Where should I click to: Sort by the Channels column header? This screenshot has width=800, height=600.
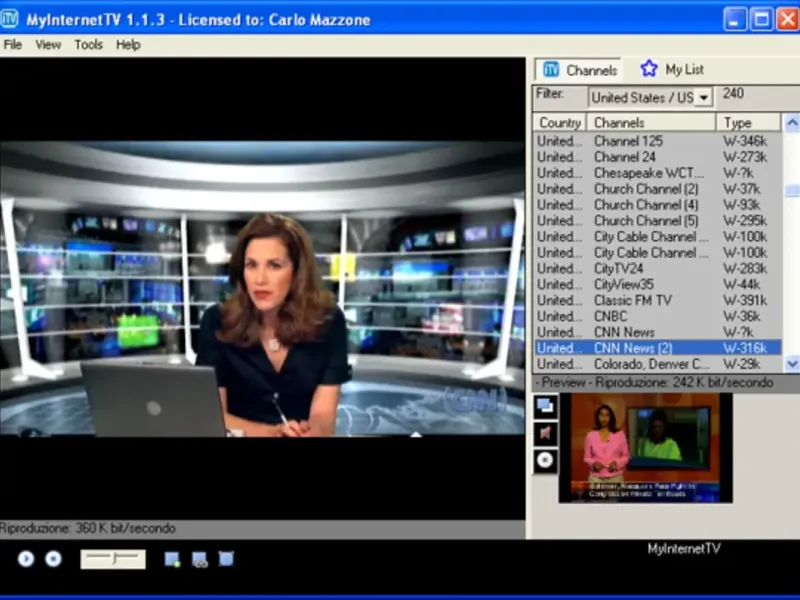pos(651,123)
